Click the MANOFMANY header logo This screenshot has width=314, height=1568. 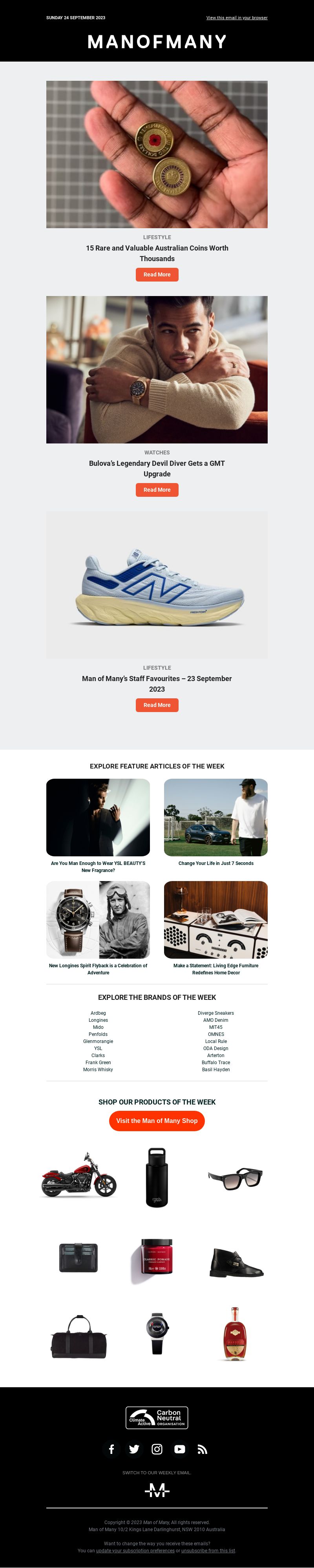[157, 42]
